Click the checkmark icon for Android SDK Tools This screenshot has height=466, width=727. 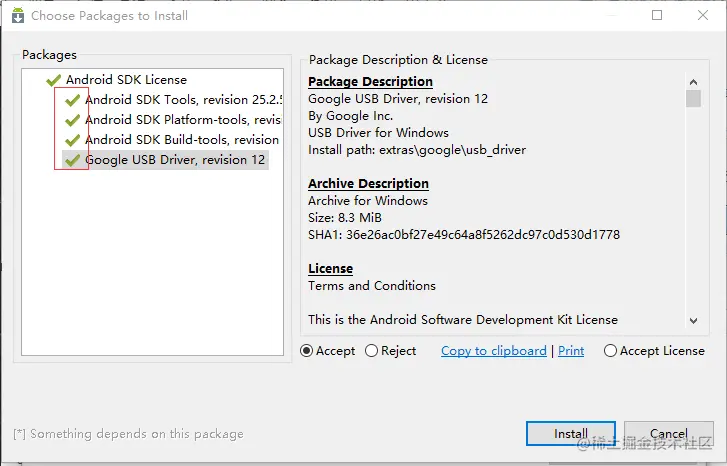tap(72, 100)
